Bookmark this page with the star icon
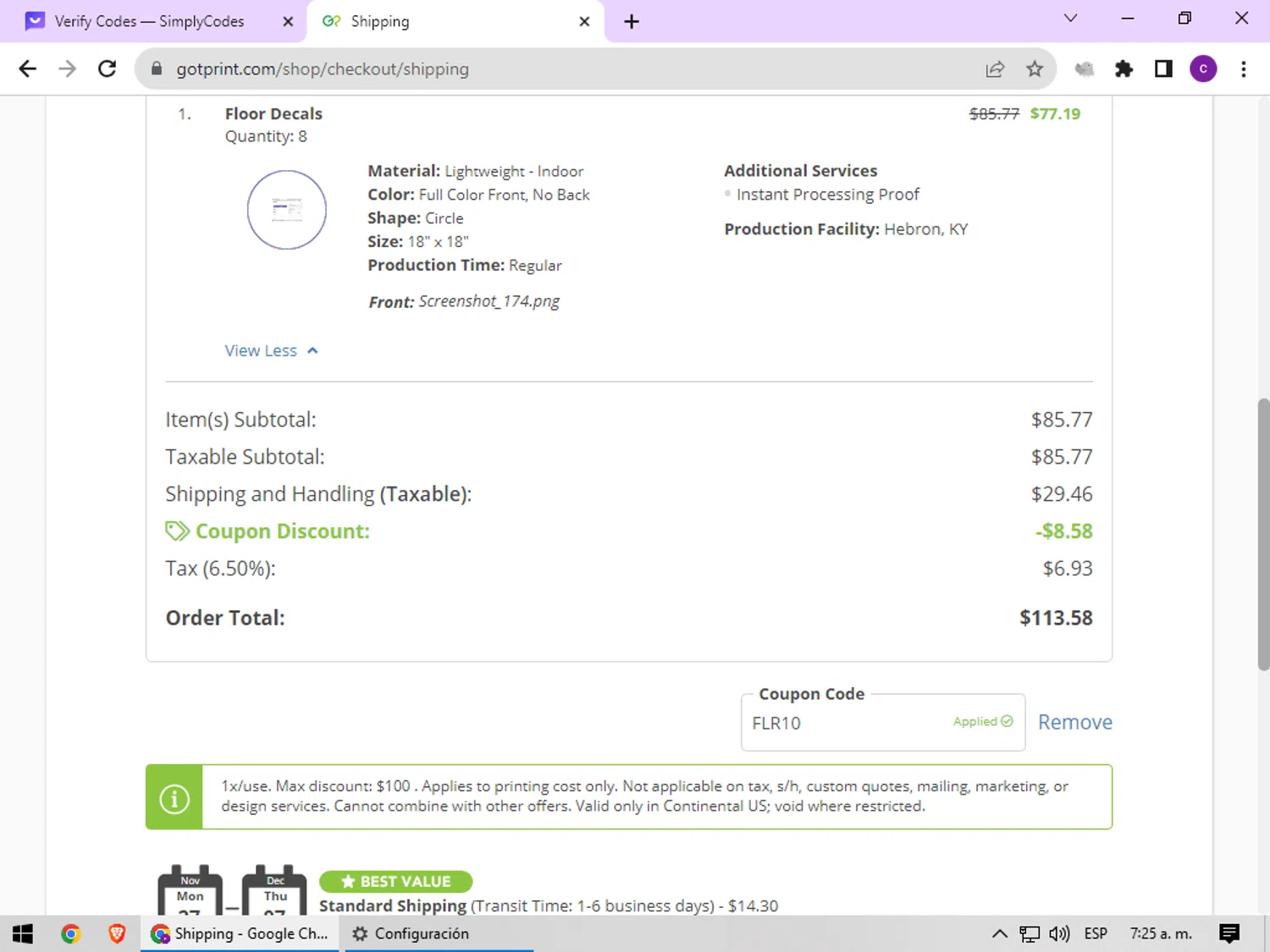 1035,69
